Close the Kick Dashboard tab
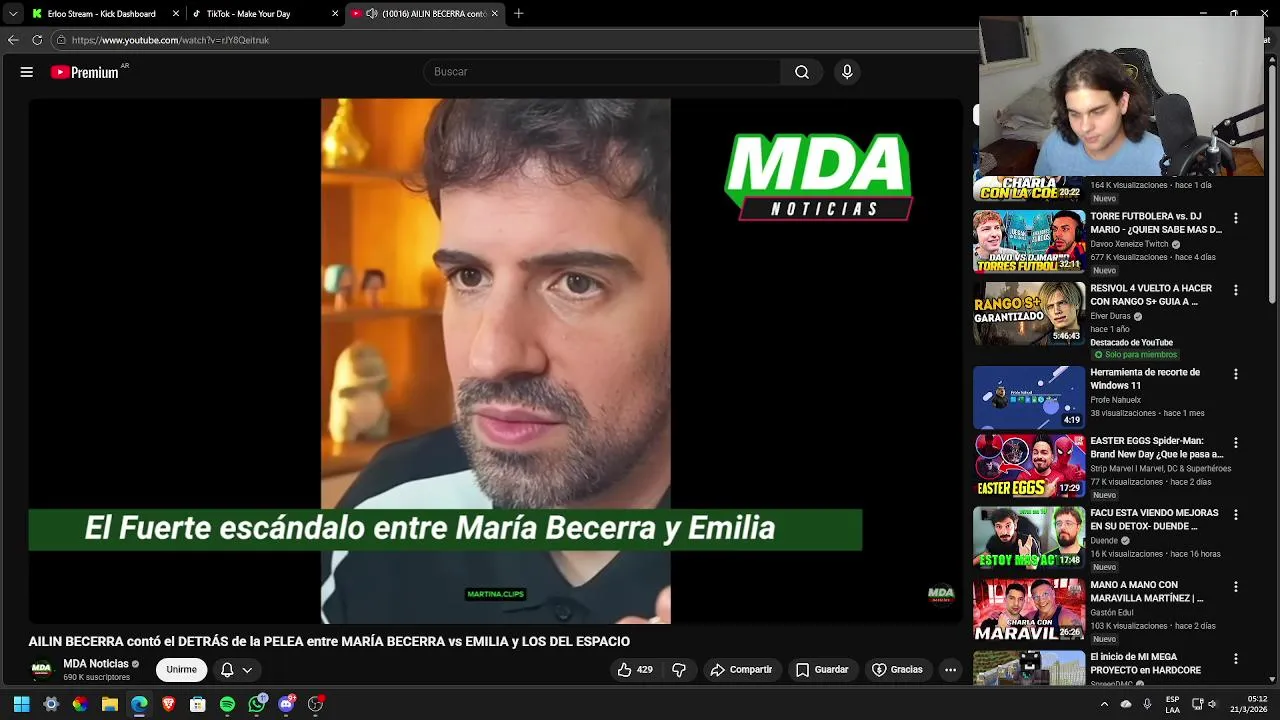 point(176,14)
